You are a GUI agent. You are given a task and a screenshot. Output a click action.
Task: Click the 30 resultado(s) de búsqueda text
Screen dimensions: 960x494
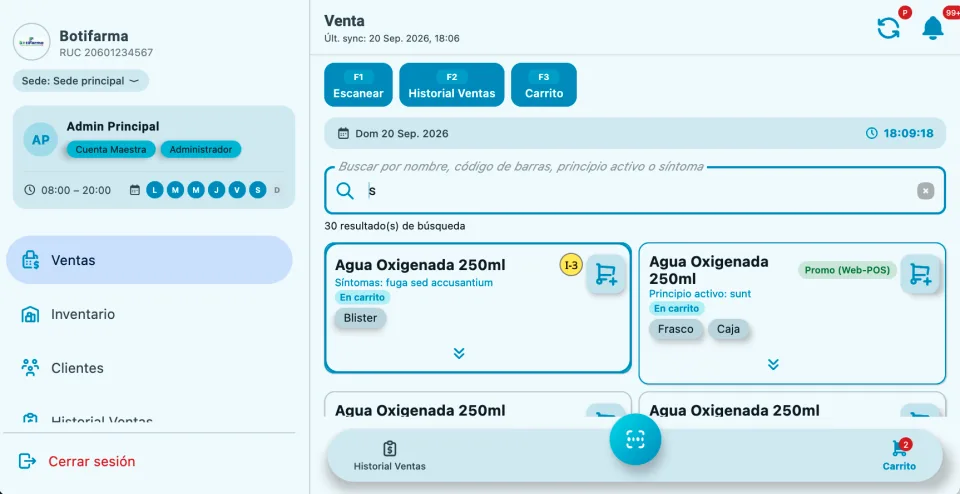(x=395, y=226)
